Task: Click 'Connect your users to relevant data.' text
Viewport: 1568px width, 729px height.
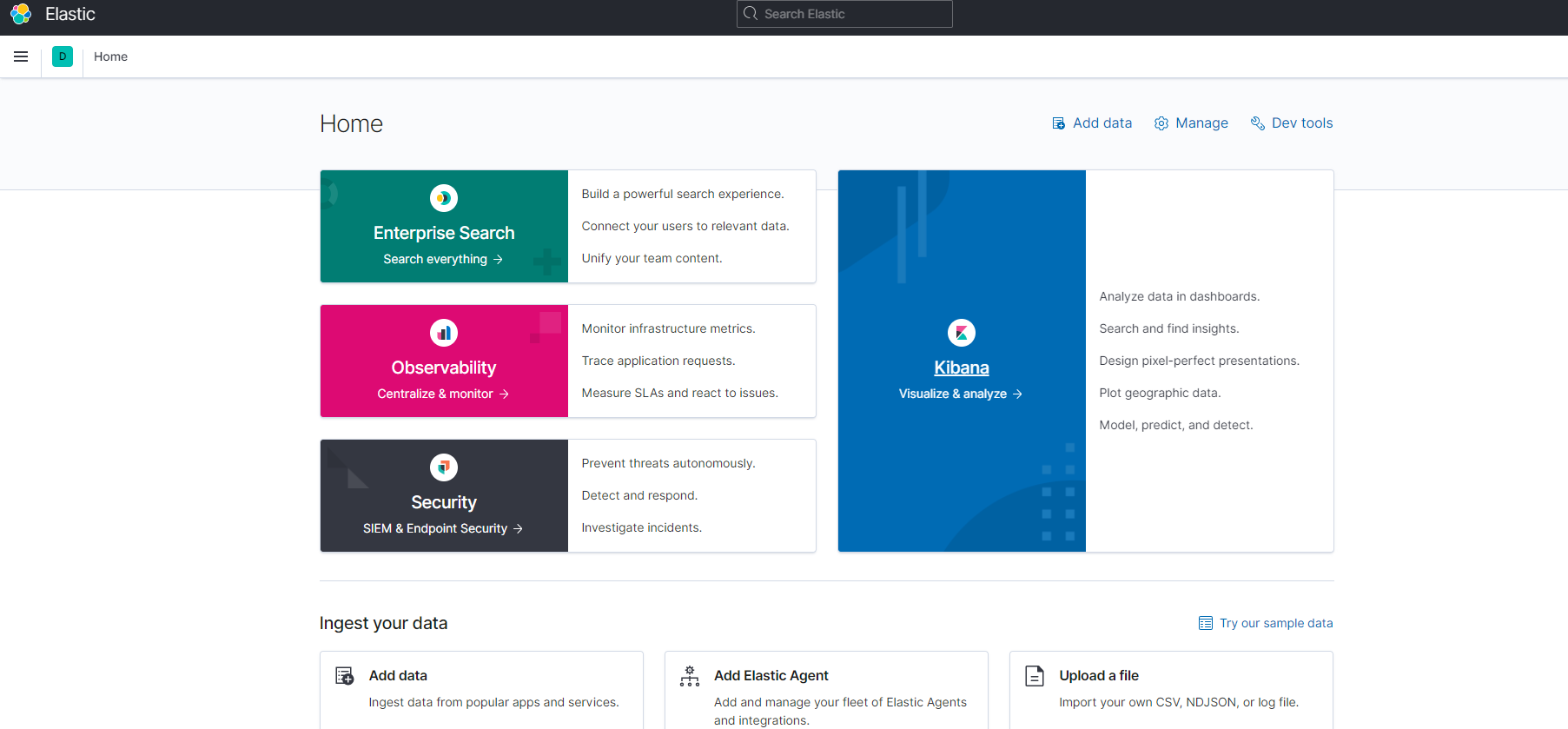Action: (685, 226)
